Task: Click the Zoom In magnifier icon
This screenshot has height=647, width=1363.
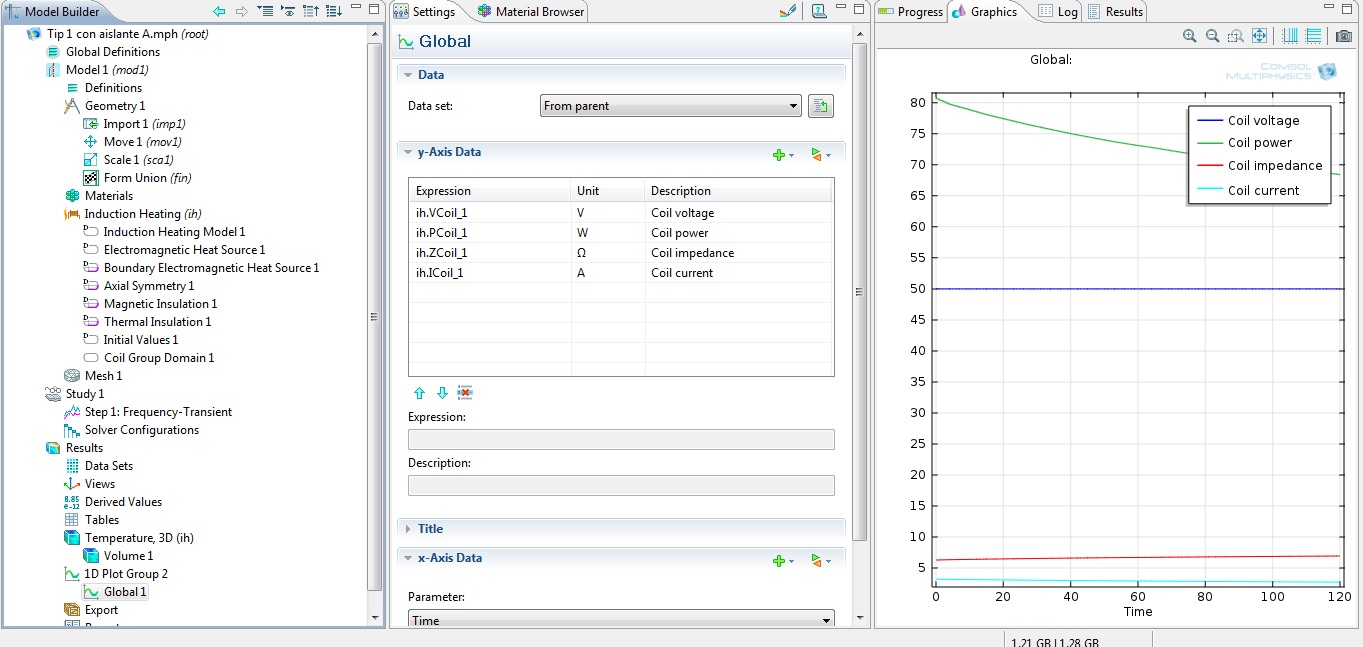Action: tap(1189, 36)
